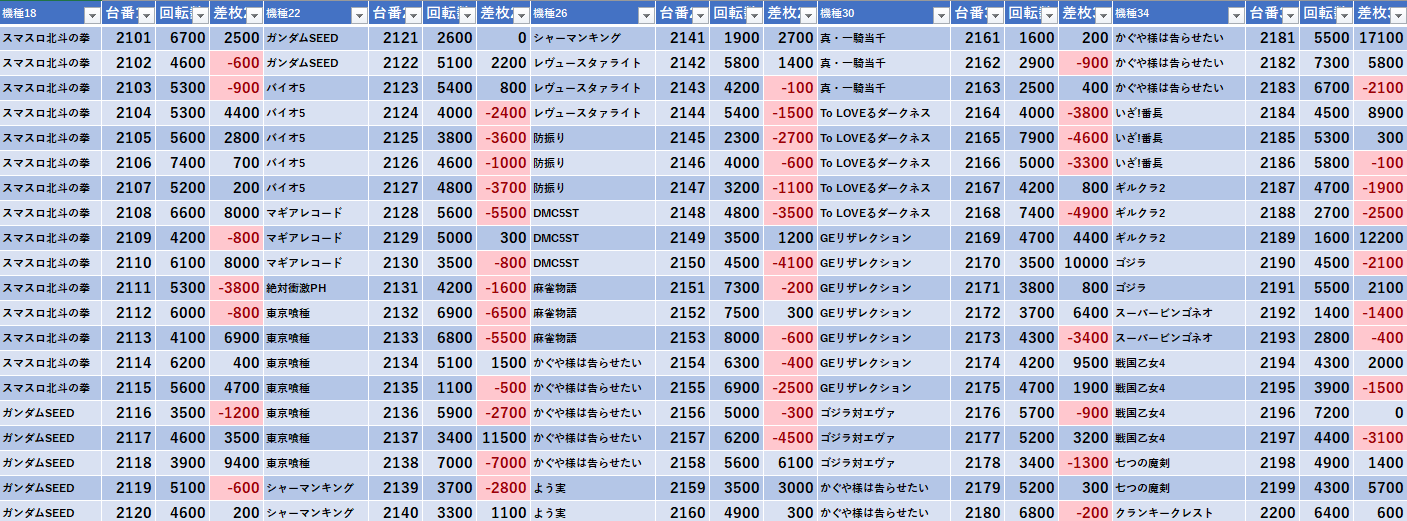Open 台番 filter dropdown beside 機種18

pyautogui.click(x=146, y=15)
